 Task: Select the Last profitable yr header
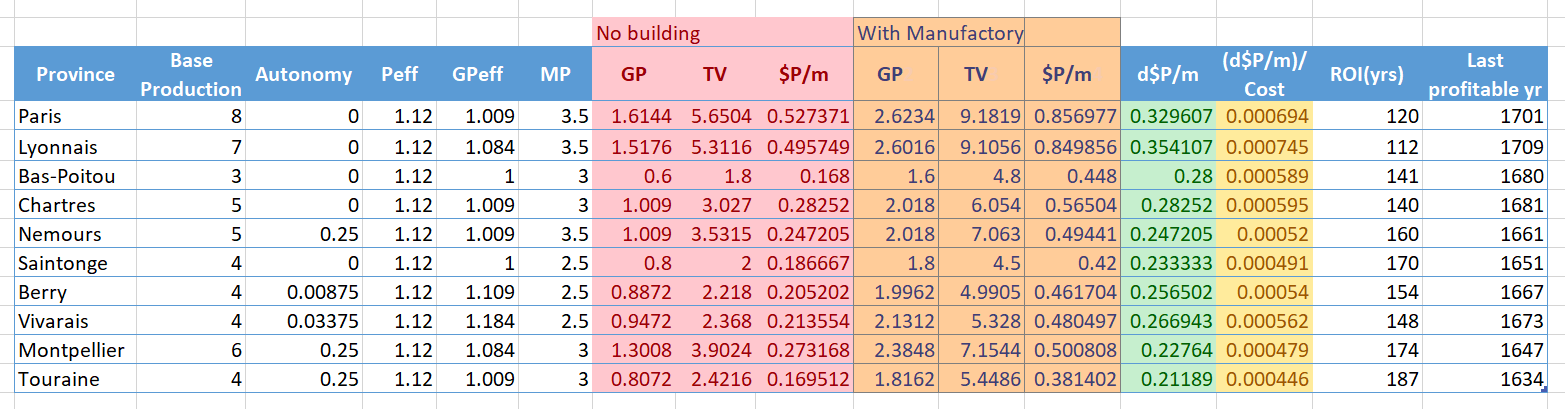coord(1485,74)
